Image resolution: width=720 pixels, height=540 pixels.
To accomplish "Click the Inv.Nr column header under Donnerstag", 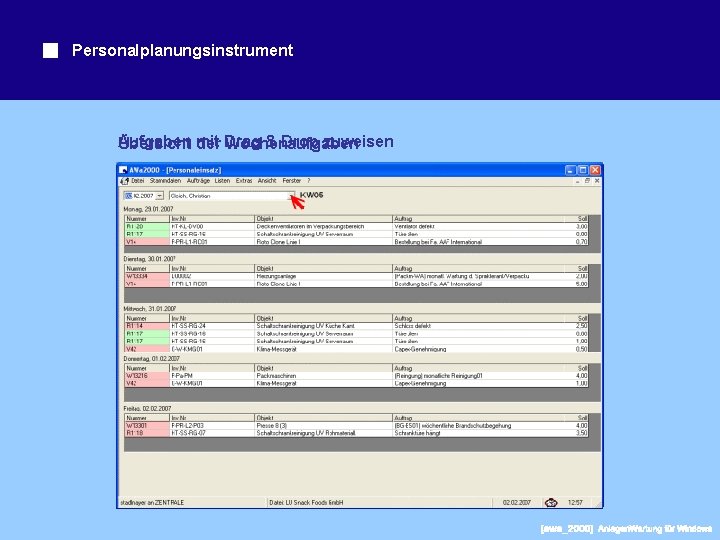I will [212, 368].
